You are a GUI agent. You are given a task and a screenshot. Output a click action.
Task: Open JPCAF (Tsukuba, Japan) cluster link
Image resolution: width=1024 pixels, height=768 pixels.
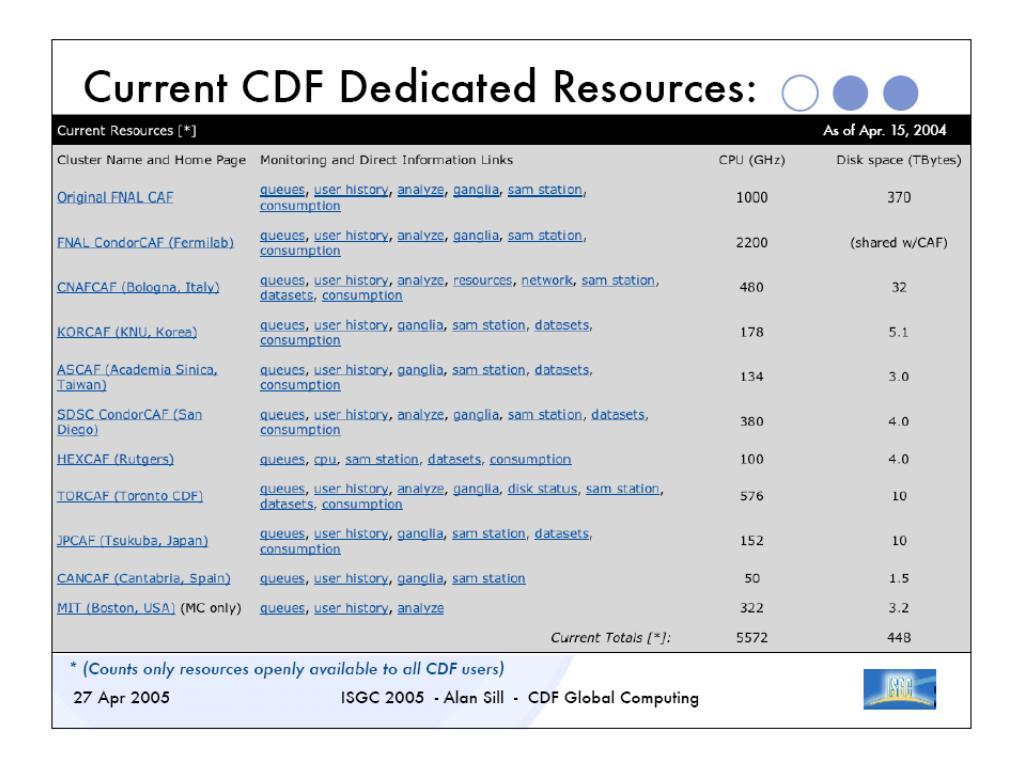(x=133, y=541)
